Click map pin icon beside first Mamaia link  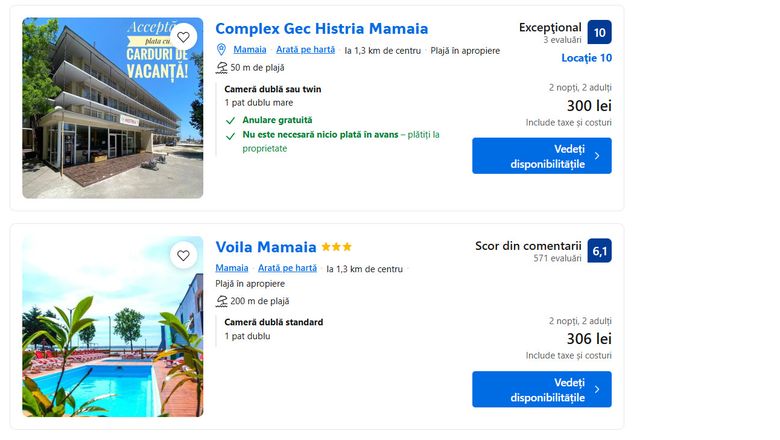click(222, 50)
